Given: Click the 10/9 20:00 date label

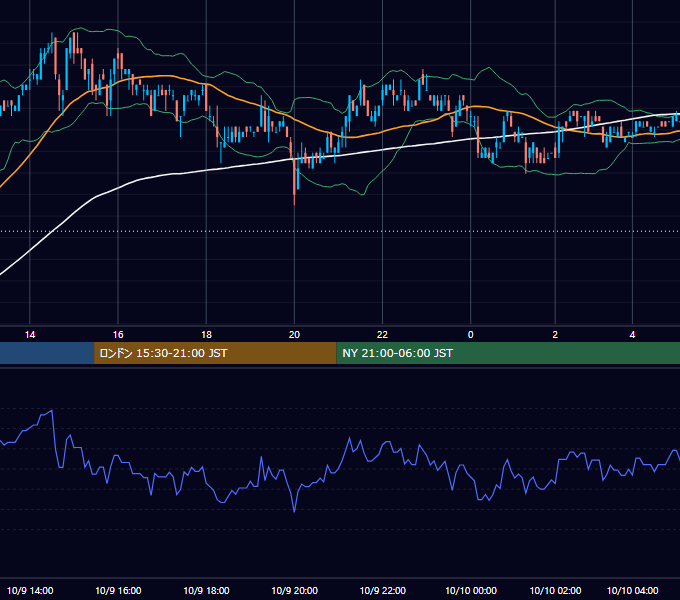Looking at the screenshot, I should [294, 590].
